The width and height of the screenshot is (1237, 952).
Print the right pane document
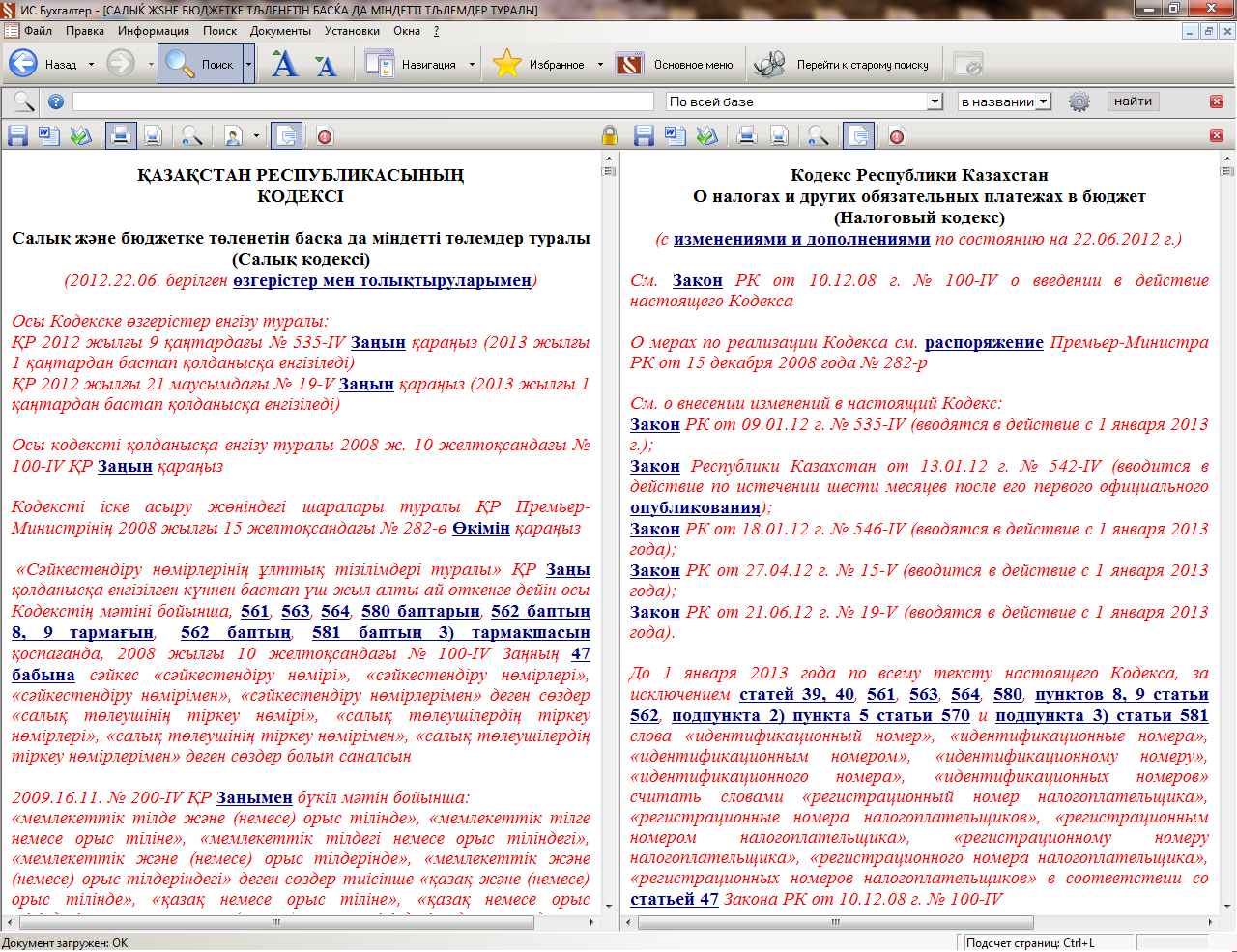point(746,135)
